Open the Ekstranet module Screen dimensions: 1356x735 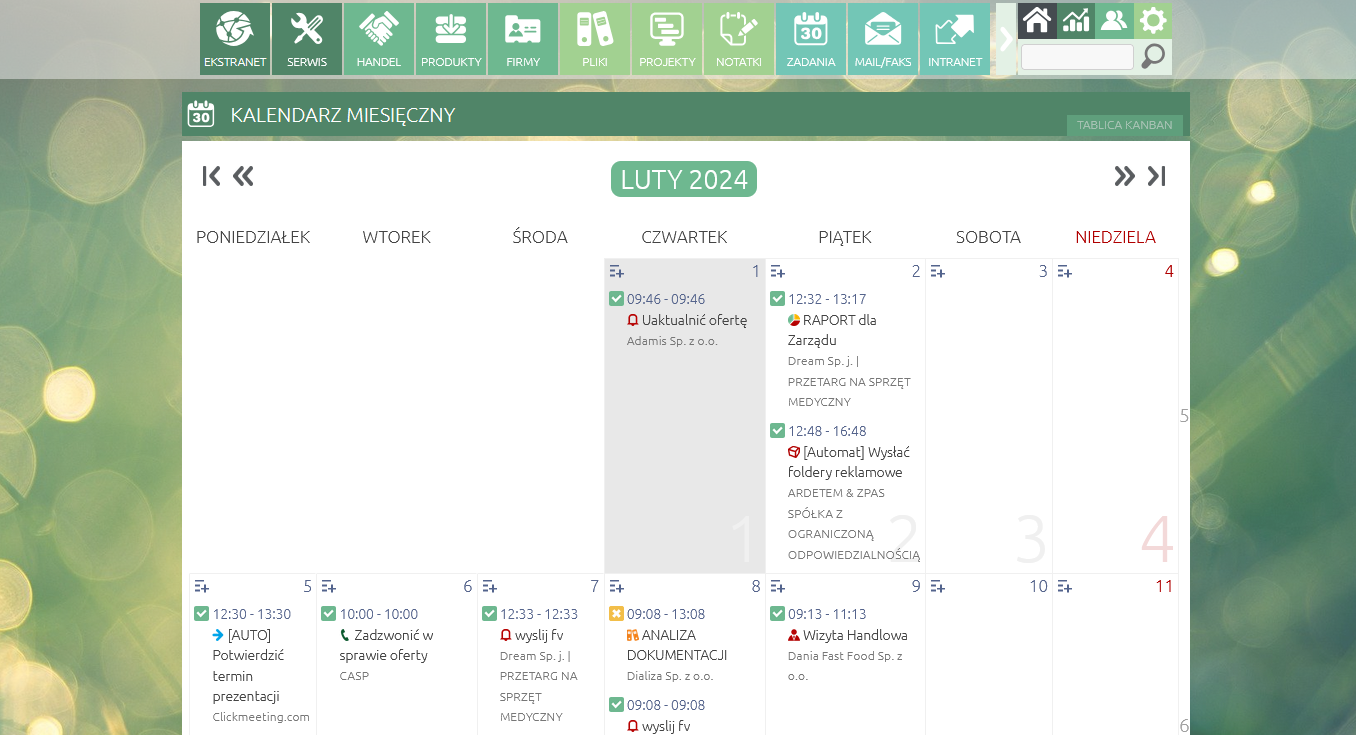coord(235,39)
